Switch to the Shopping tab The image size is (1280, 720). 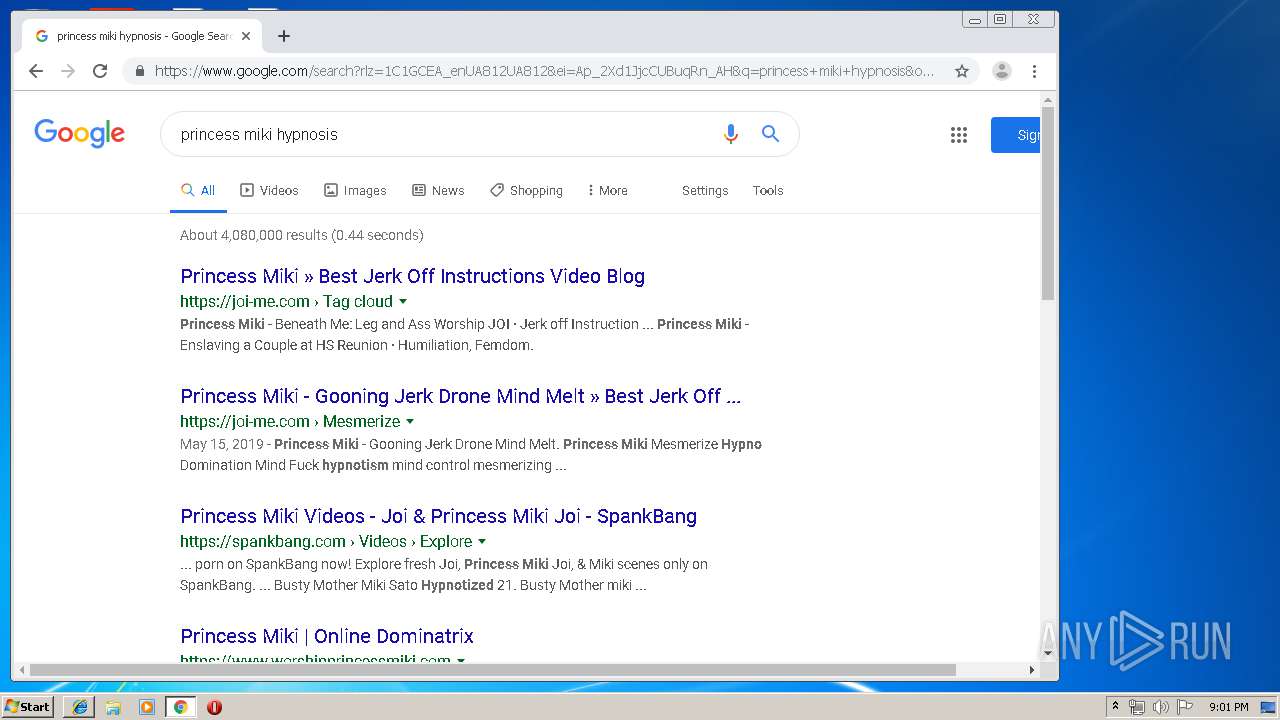click(x=526, y=190)
